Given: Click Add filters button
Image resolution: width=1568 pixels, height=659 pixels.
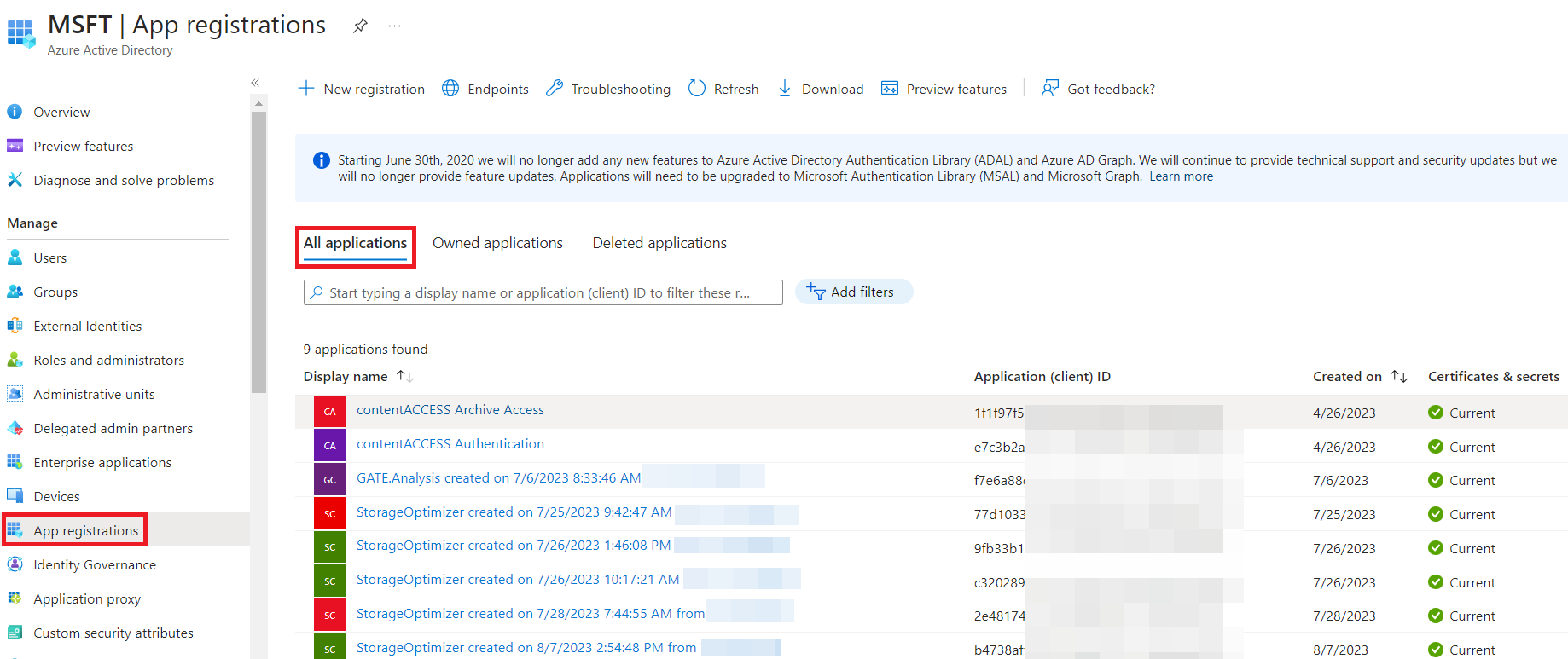Looking at the screenshot, I should [x=853, y=292].
